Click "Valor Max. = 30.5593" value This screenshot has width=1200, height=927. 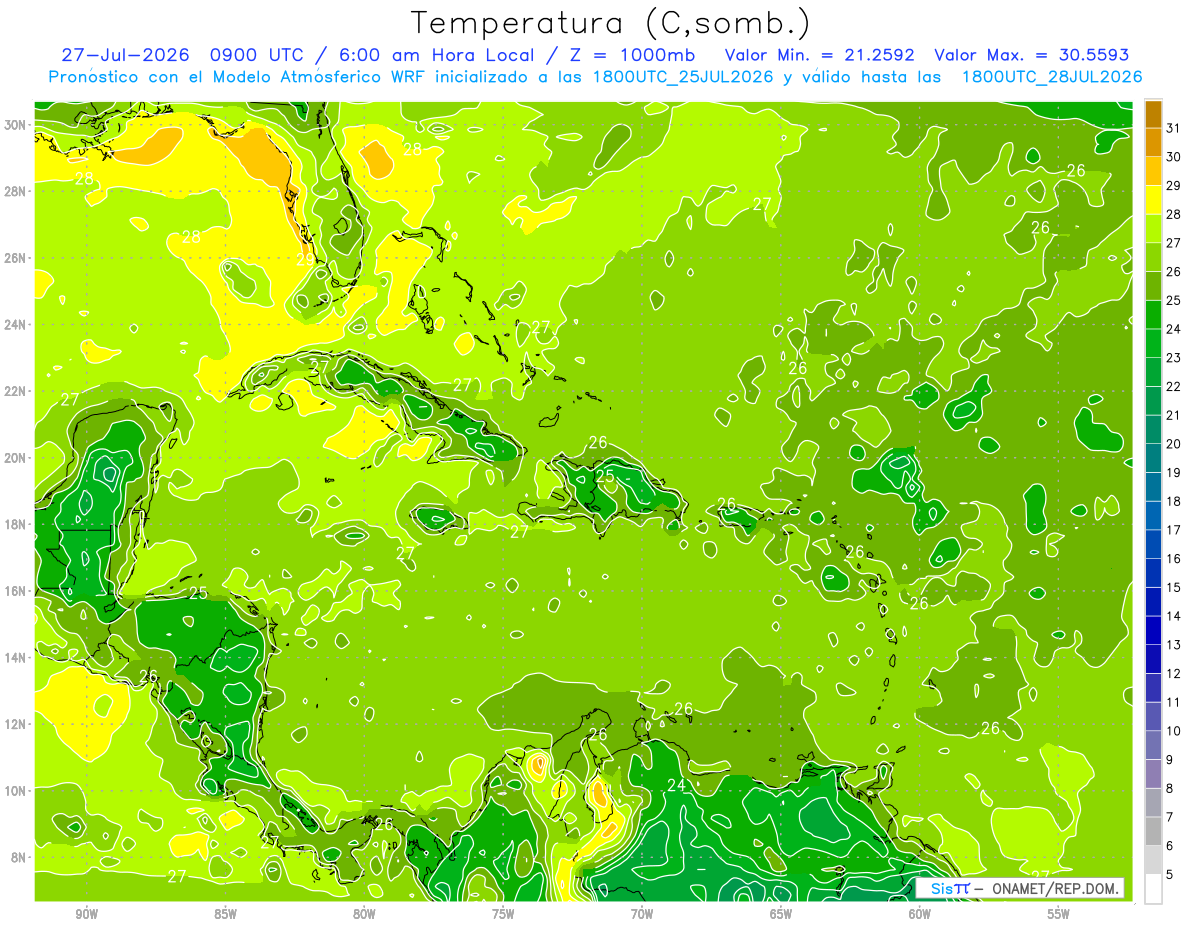pyautogui.click(x=1032, y=54)
